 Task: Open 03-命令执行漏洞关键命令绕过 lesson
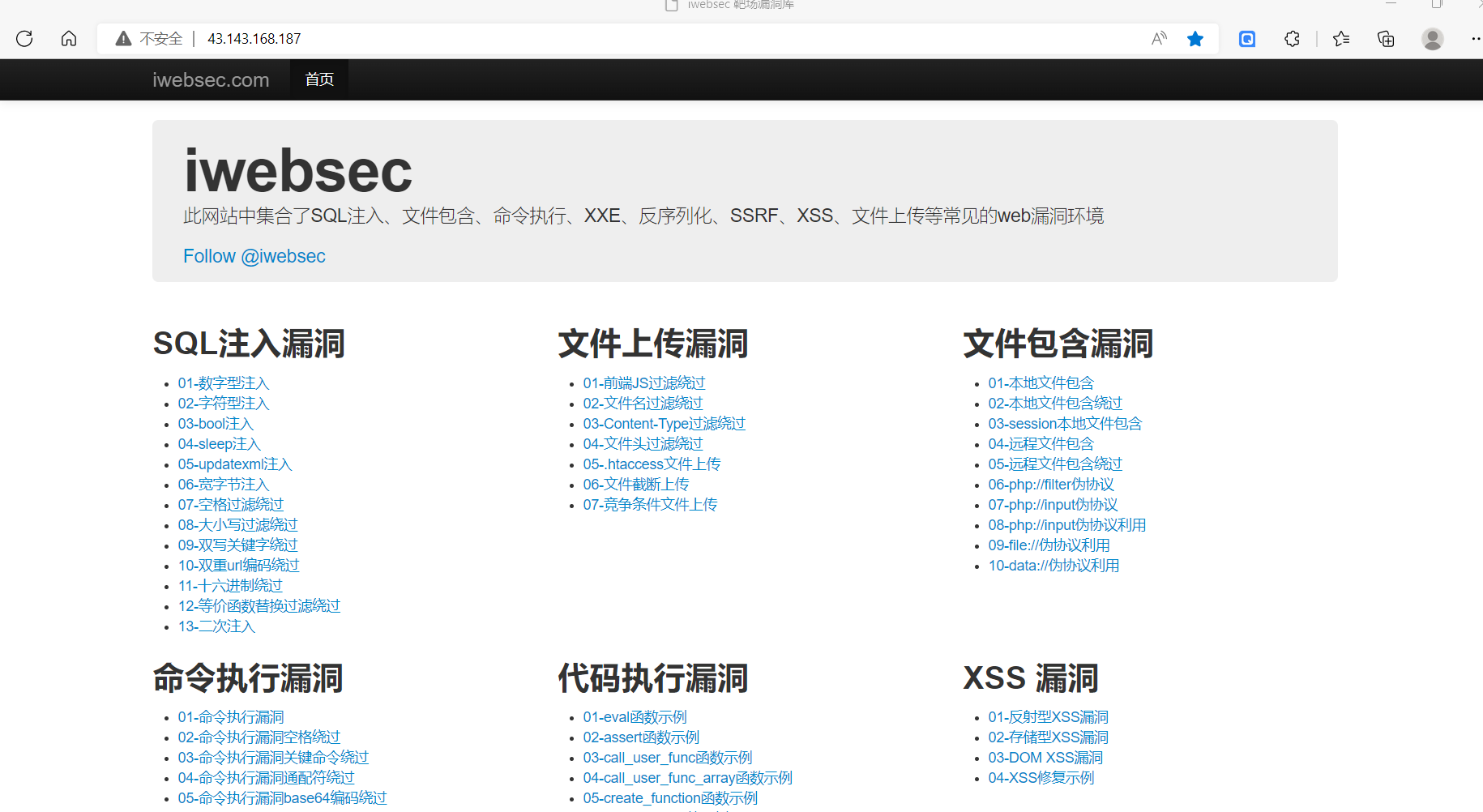tap(273, 758)
